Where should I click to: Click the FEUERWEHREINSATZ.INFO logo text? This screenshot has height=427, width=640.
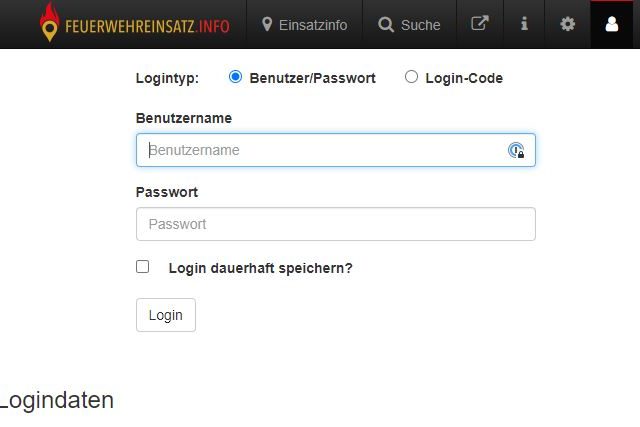147,26
